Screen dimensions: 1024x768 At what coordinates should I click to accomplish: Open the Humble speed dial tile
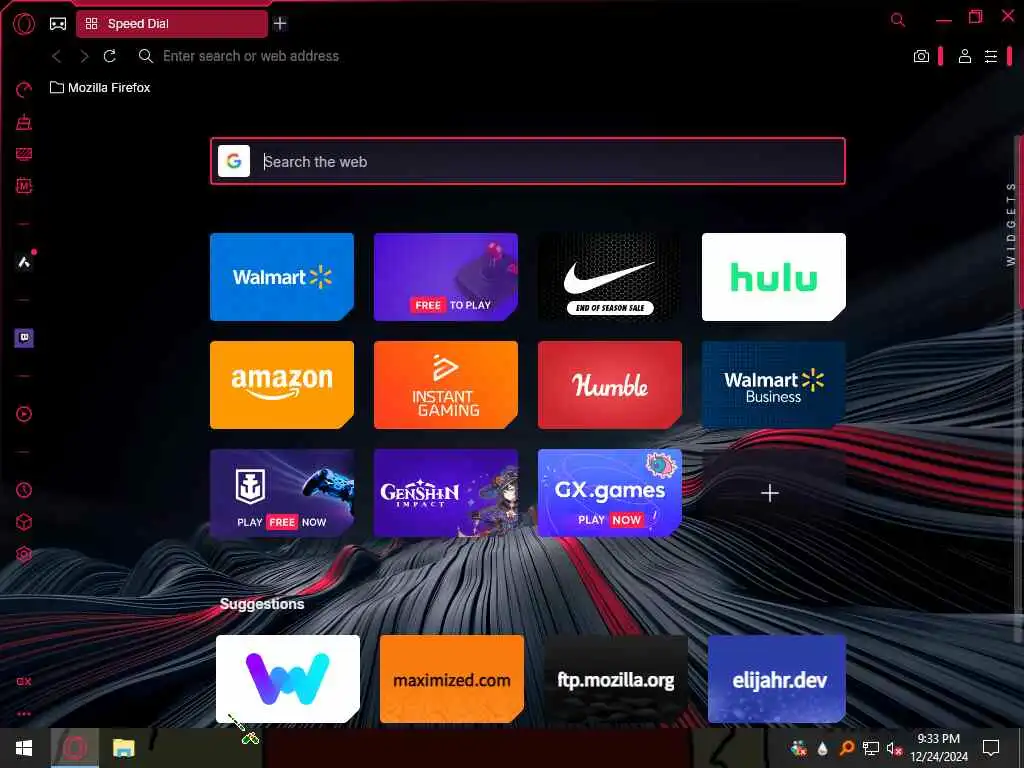[609, 385]
